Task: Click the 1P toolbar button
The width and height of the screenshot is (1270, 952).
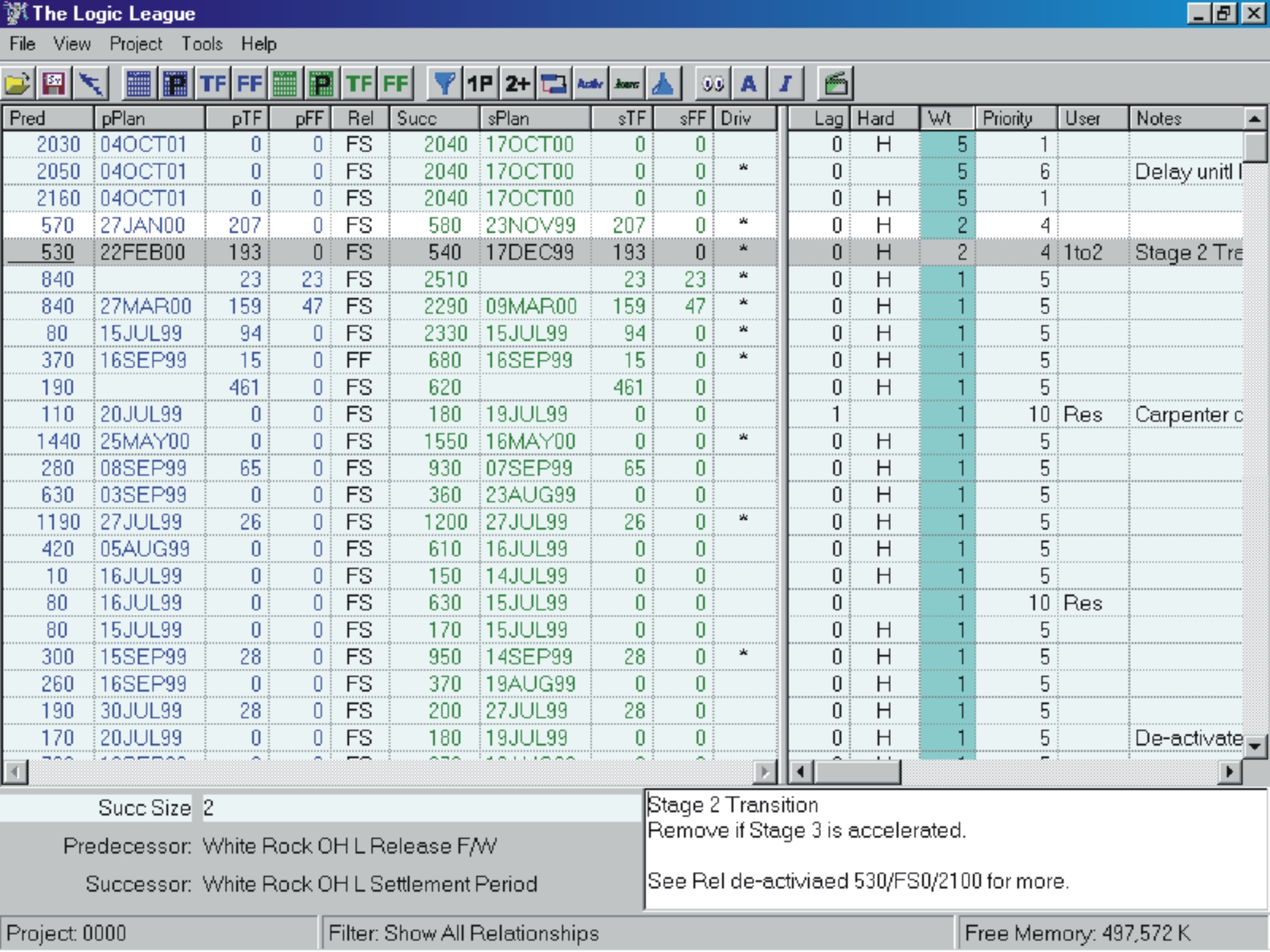Action: point(480,83)
